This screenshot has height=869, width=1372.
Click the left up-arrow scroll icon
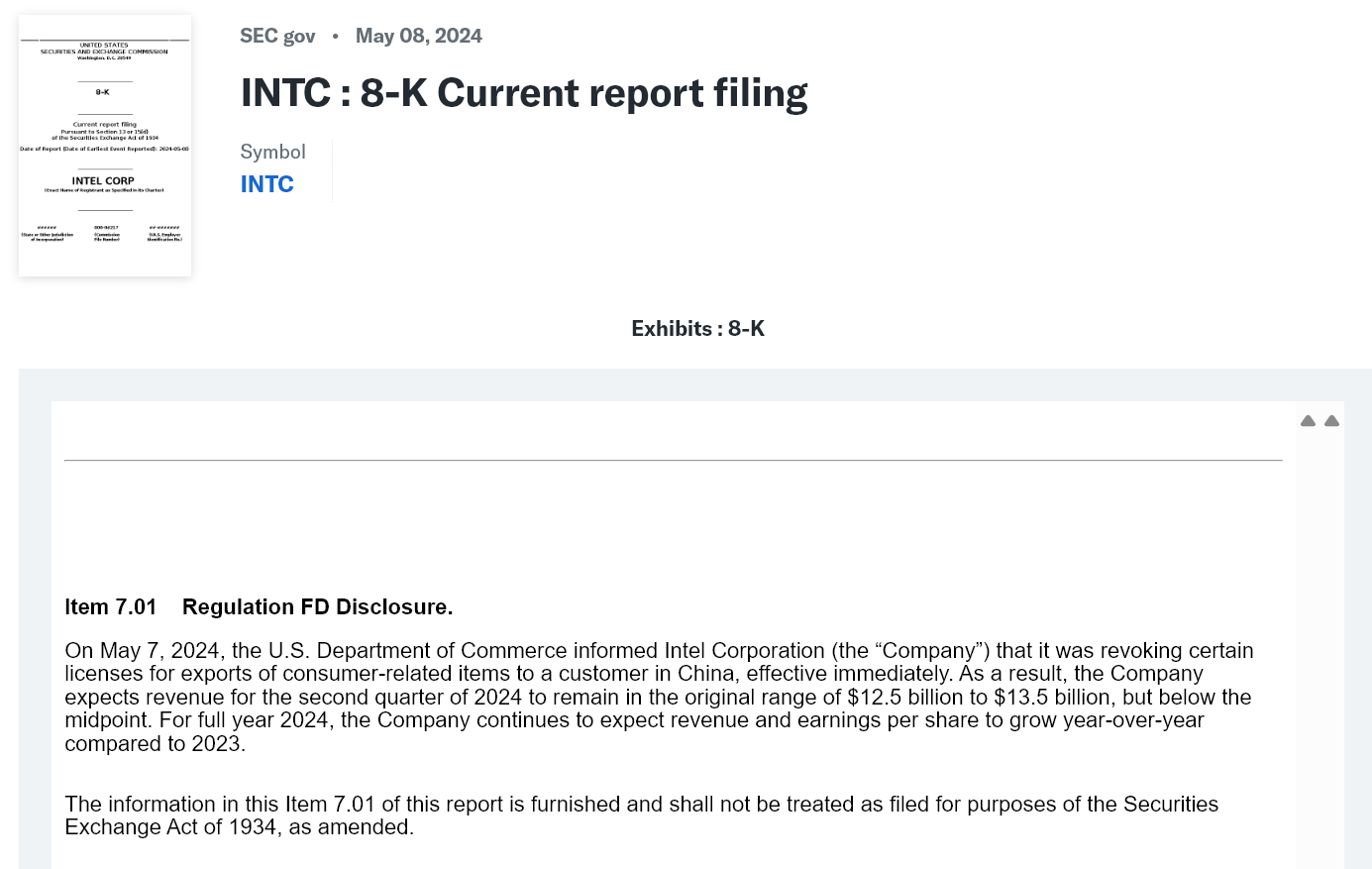(x=1308, y=421)
